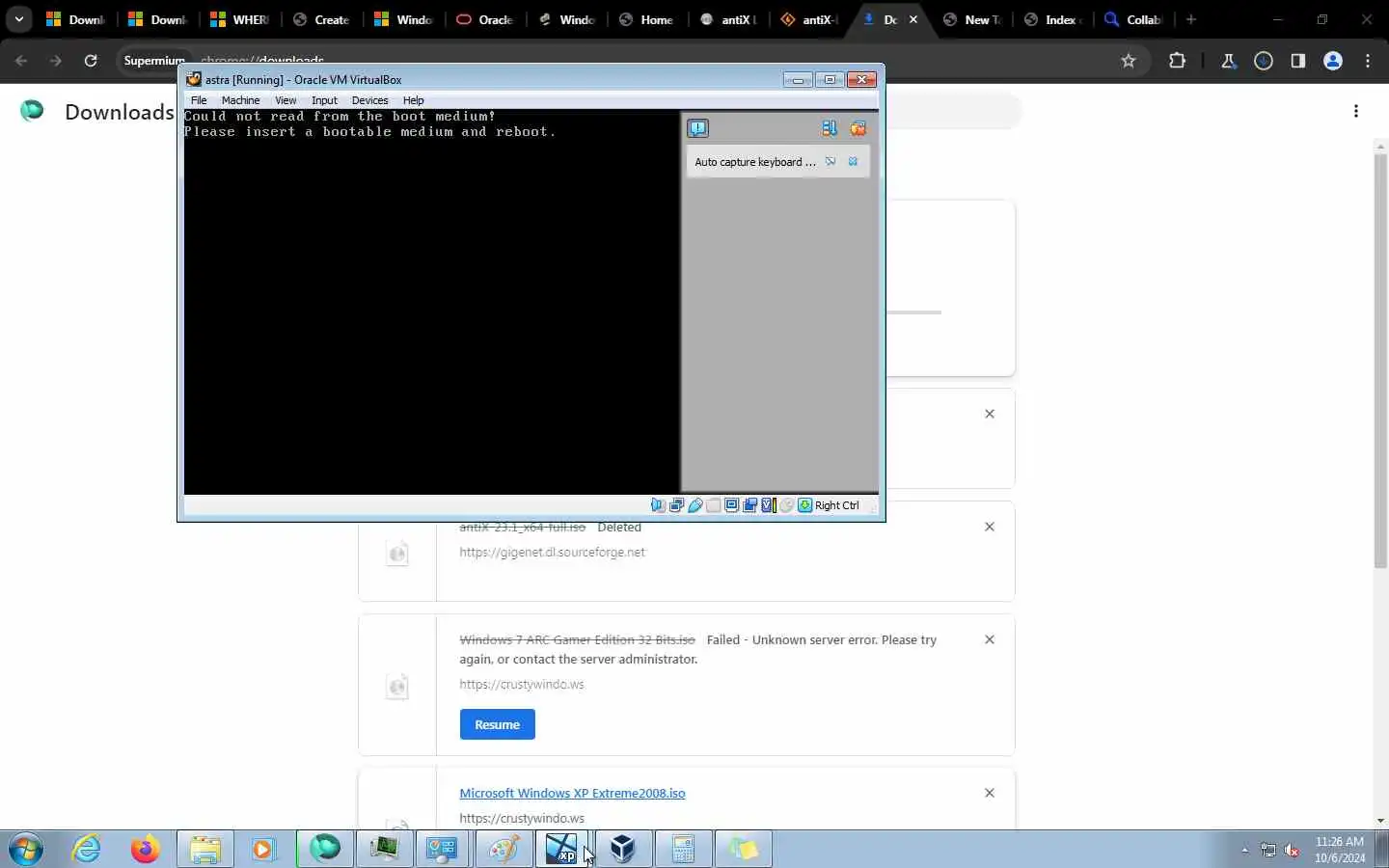
Task: Switch to the Collab browser tab
Action: [1134, 19]
